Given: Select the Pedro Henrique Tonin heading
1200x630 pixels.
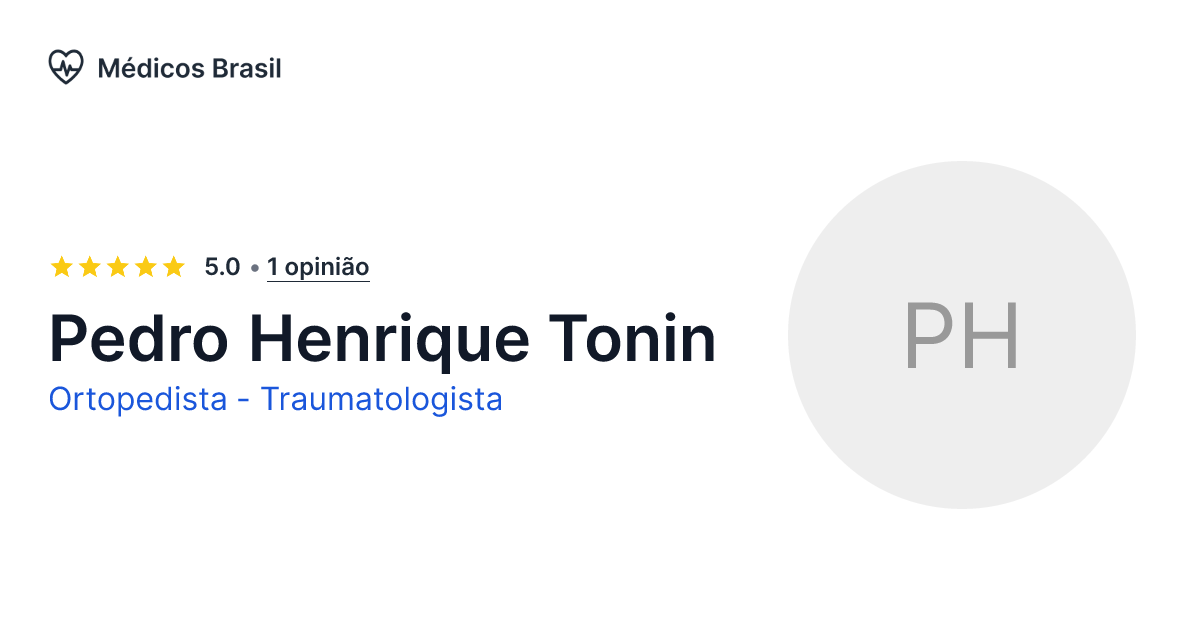Looking at the screenshot, I should 383,338.
